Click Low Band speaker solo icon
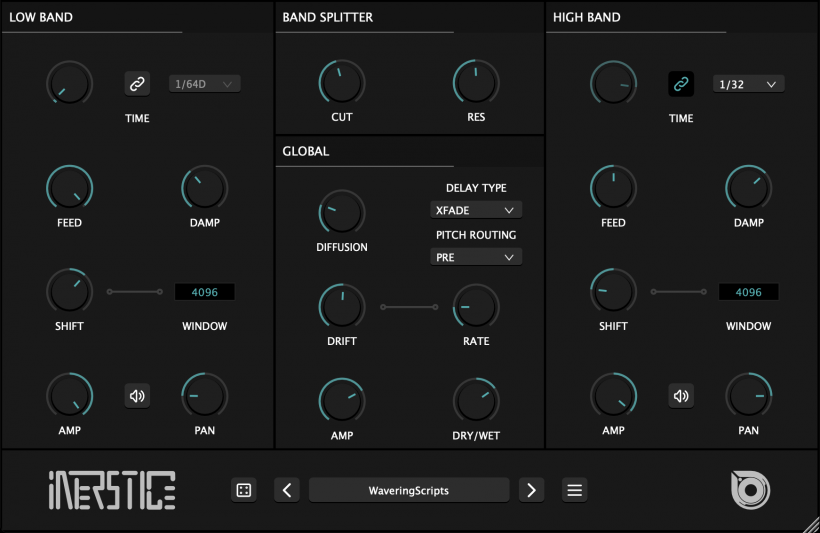The width and height of the screenshot is (820, 533). pyautogui.click(x=137, y=396)
